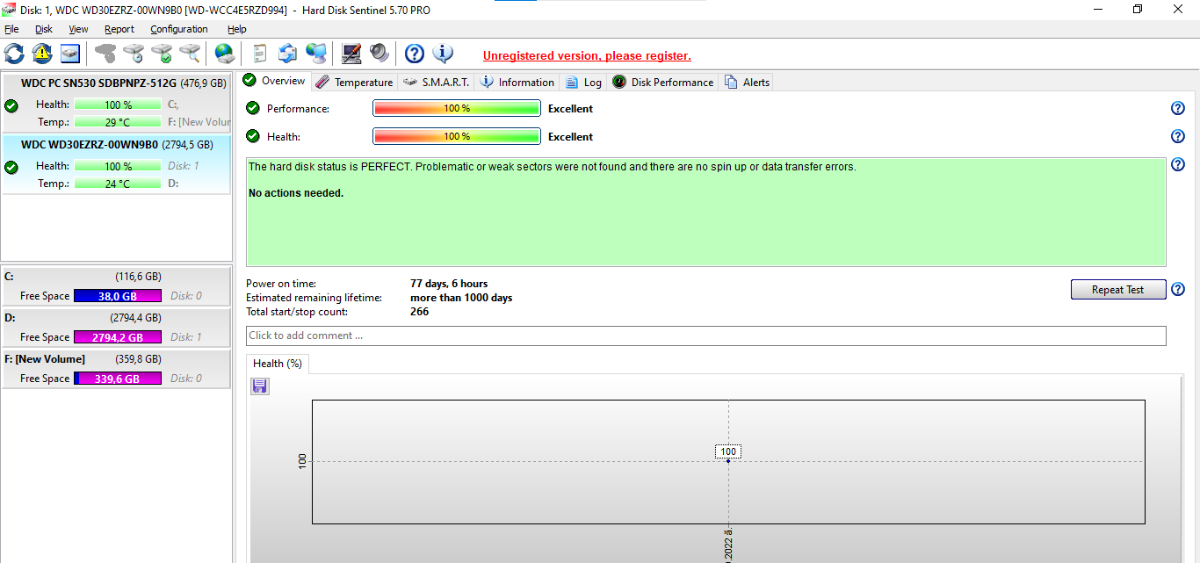Click the 'Click to add comment' field
Viewport: 1200px width, 563px height.
pyautogui.click(x=705, y=336)
